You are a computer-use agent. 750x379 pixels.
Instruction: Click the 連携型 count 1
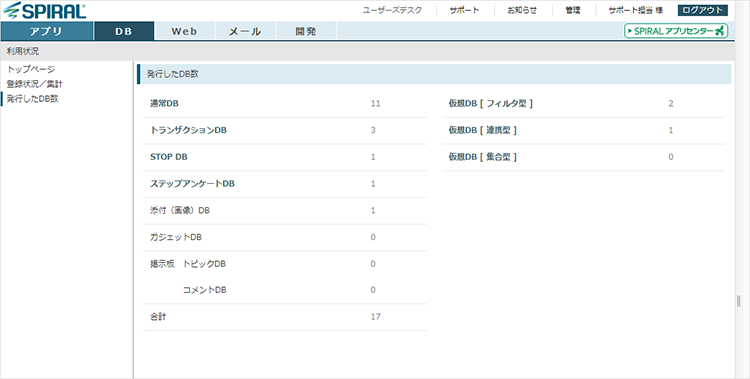(x=671, y=130)
